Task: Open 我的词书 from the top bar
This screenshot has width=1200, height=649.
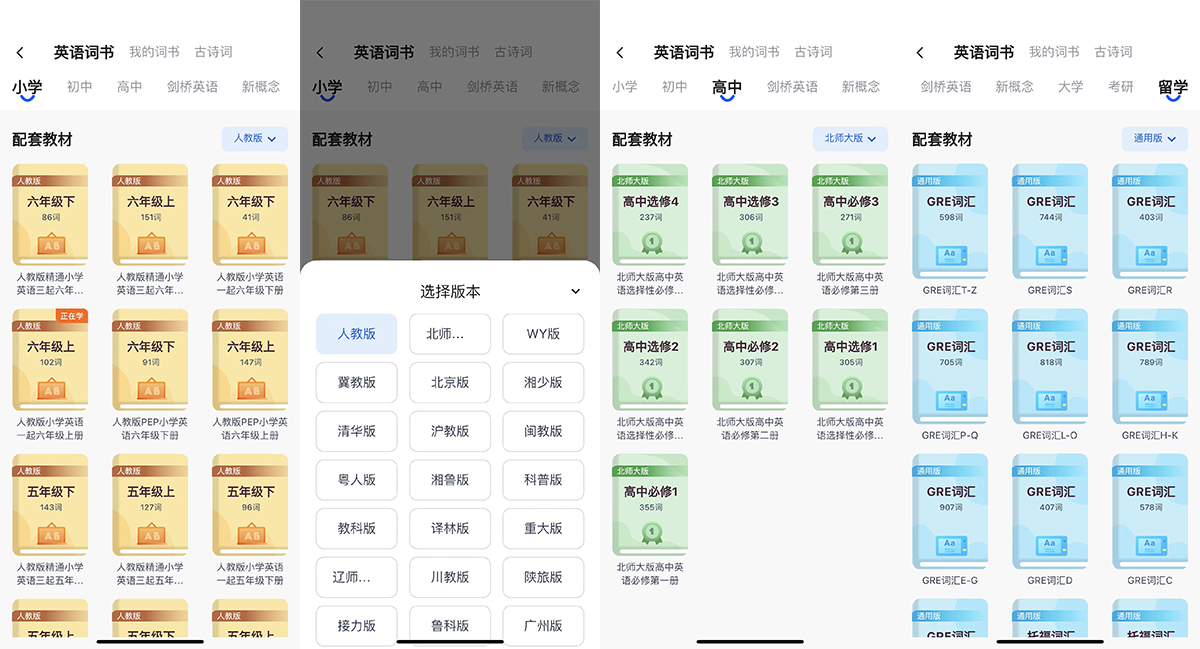Action: tap(153, 51)
